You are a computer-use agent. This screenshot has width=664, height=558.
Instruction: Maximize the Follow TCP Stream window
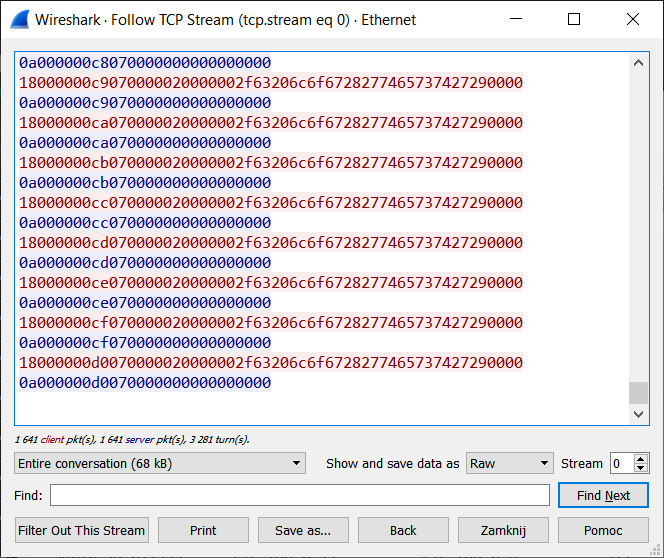[x=574, y=19]
